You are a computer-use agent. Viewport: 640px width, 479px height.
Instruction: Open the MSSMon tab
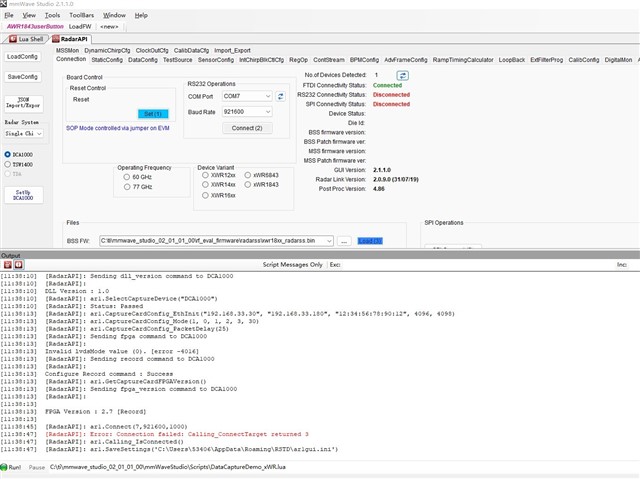click(67, 51)
